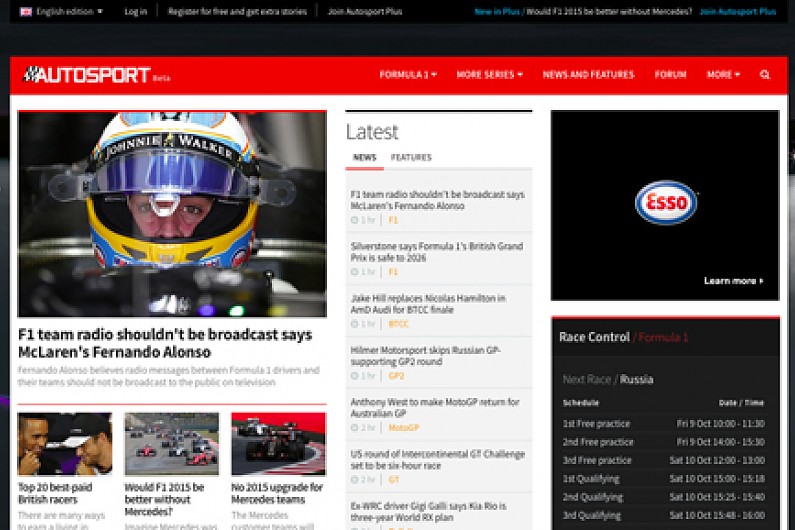This screenshot has width=795, height=530.
Task: Click clock icon beside Jake Hill news time
Action: pyautogui.click(x=354, y=324)
